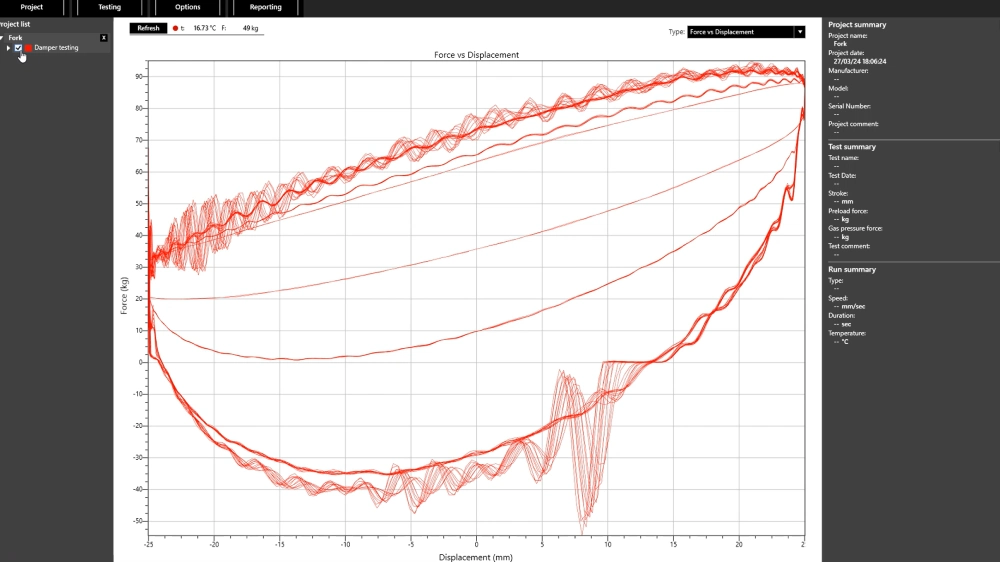Click the Run summary heading
1000x562 pixels.
pos(852,270)
